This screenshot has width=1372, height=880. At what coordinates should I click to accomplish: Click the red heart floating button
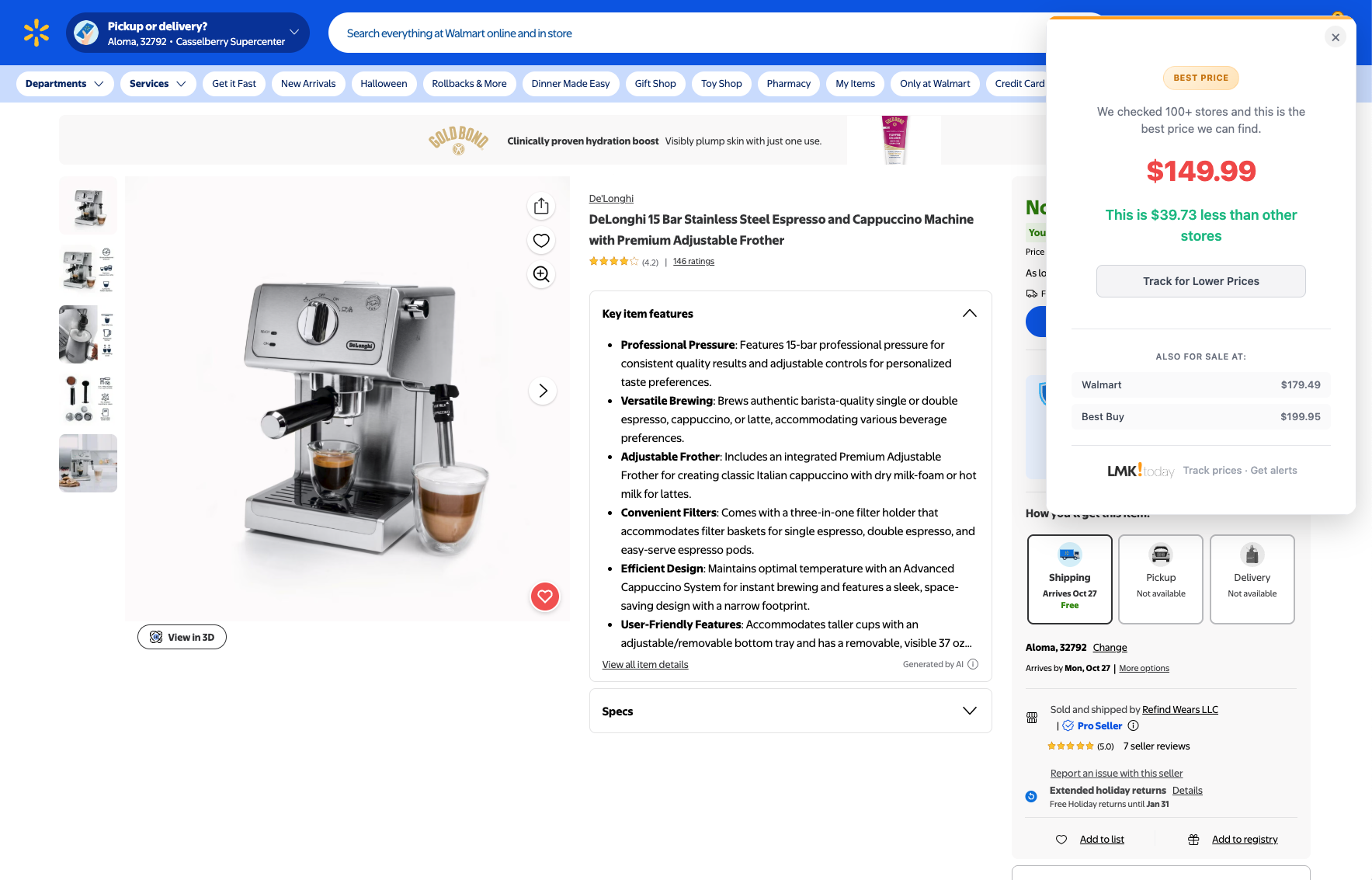pos(545,597)
